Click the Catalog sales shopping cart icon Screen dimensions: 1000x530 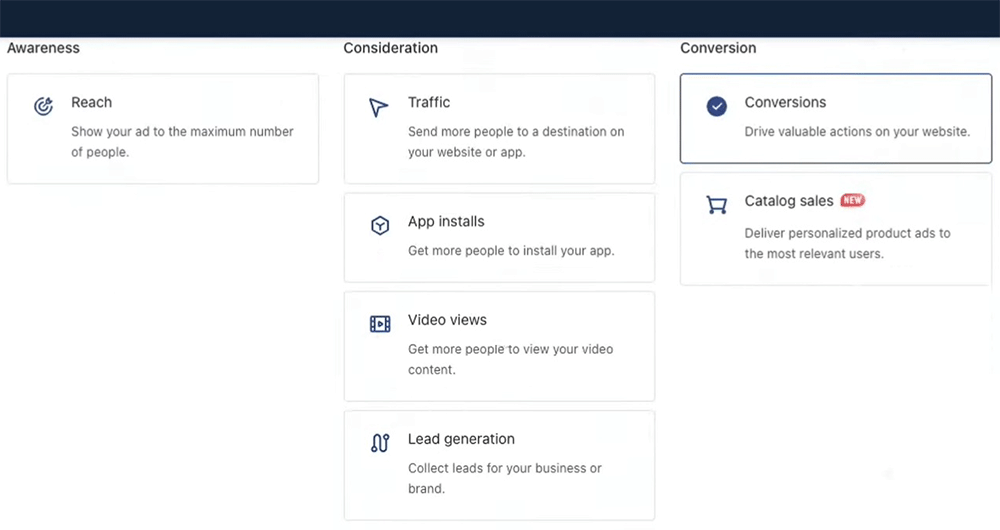(716, 205)
